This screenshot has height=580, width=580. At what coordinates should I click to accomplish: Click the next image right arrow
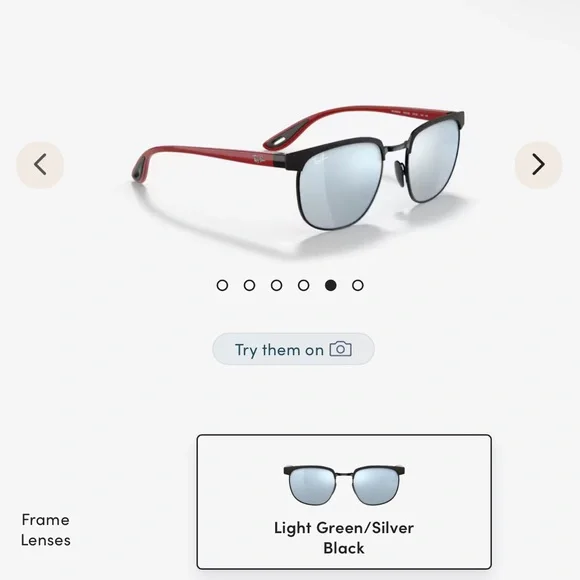coord(539,165)
